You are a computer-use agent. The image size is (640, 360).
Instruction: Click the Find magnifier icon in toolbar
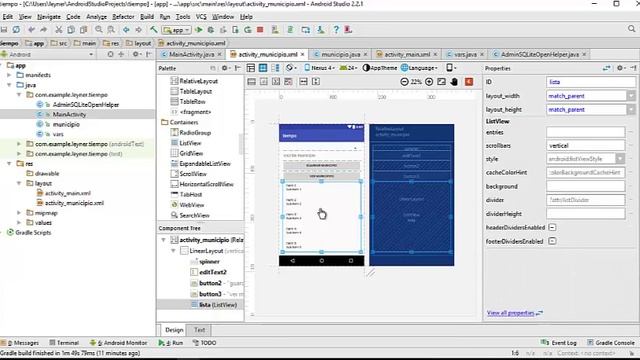coord(99,30)
